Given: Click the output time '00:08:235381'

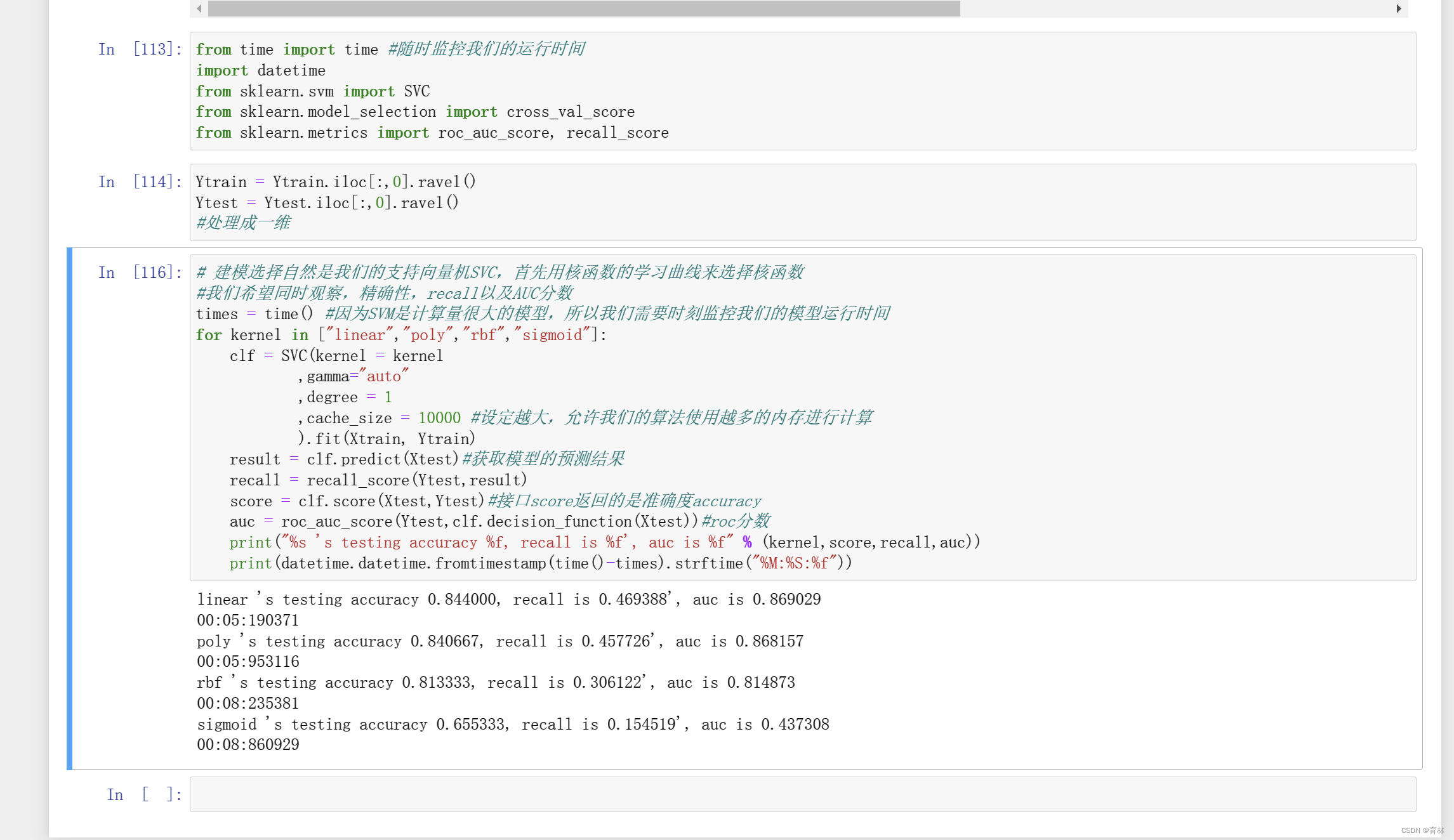Looking at the screenshot, I should pyautogui.click(x=248, y=704).
